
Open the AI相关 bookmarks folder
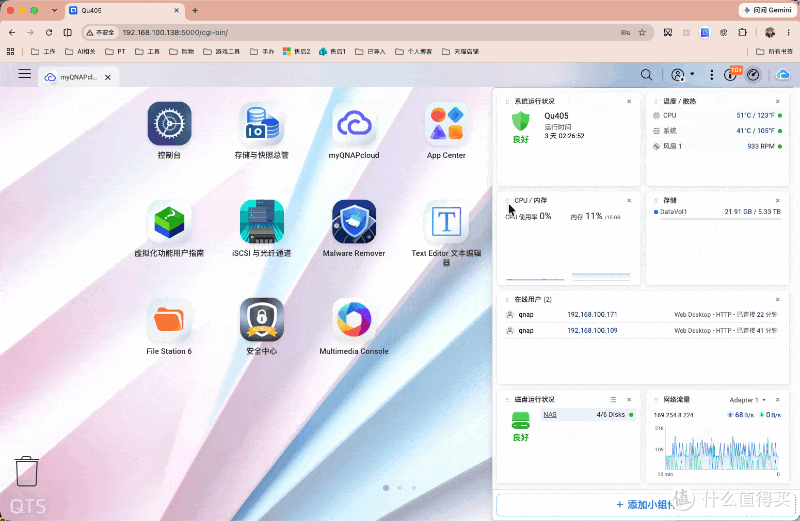pos(80,52)
